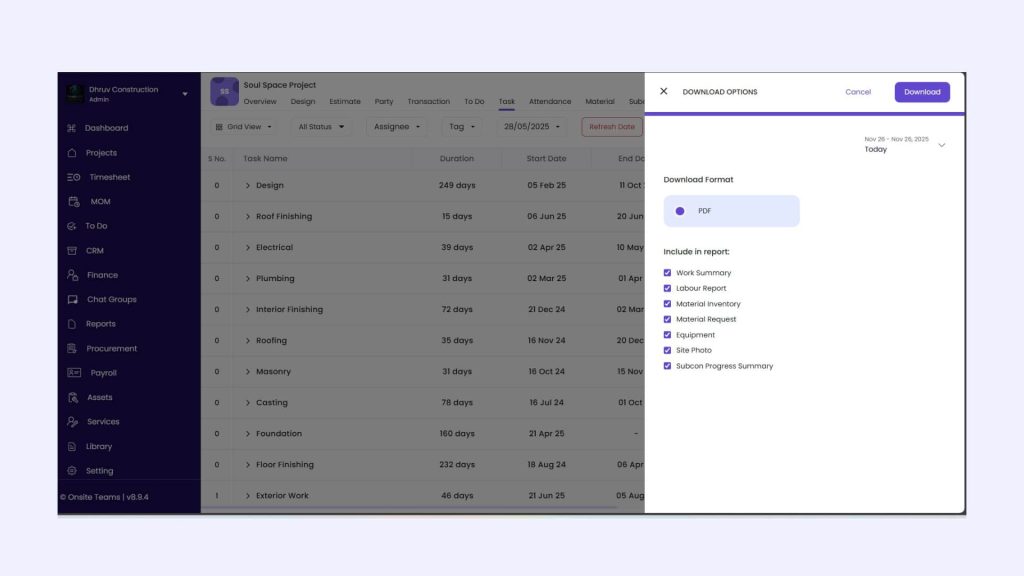Open Projects via its sidebar icon
This screenshot has height=576, width=1024.
click(x=72, y=153)
